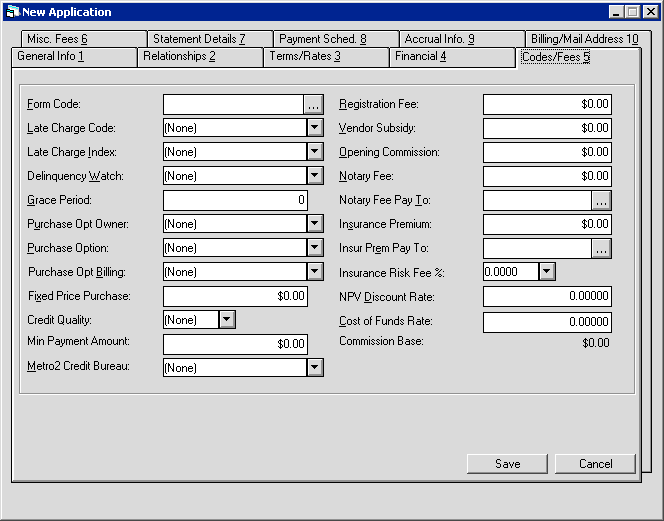The image size is (664, 521).
Task: Focus the Notary Fee amount field
Action: 547,176
